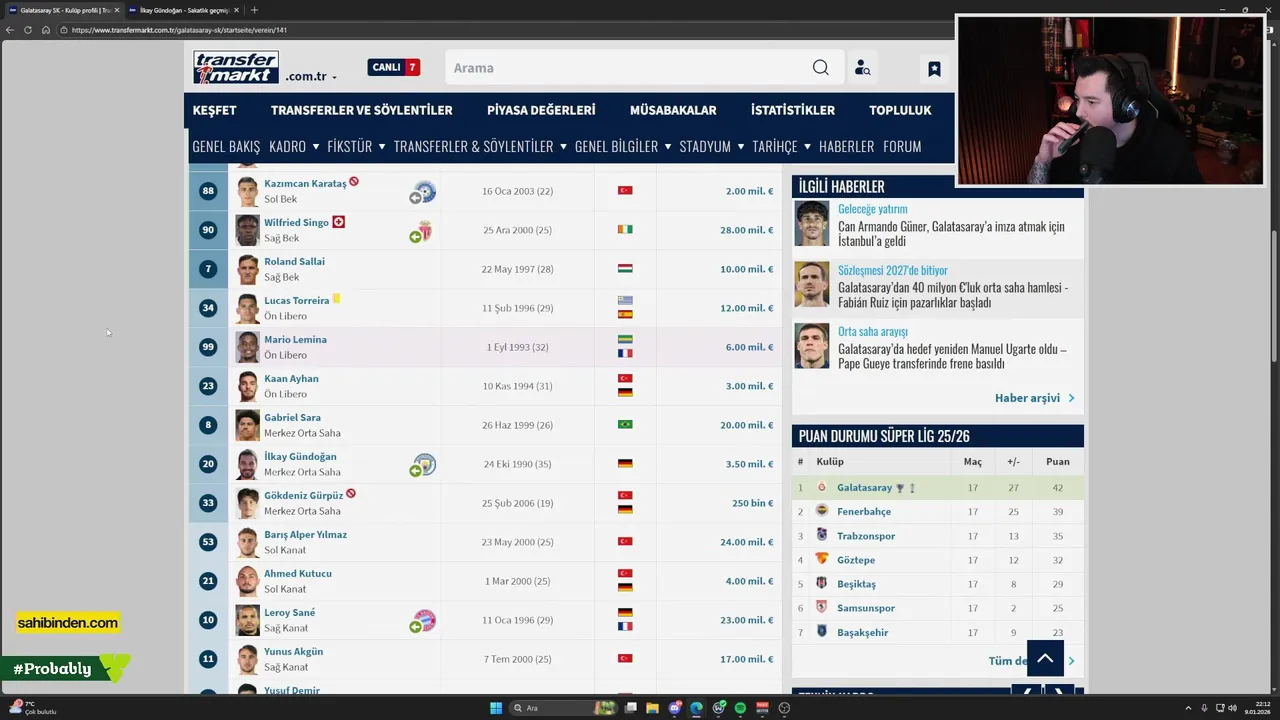Open TRANSFERLER VE SÖYLENTİLER main menu
Image resolution: width=1280 pixels, height=720 pixels.
tap(361, 110)
